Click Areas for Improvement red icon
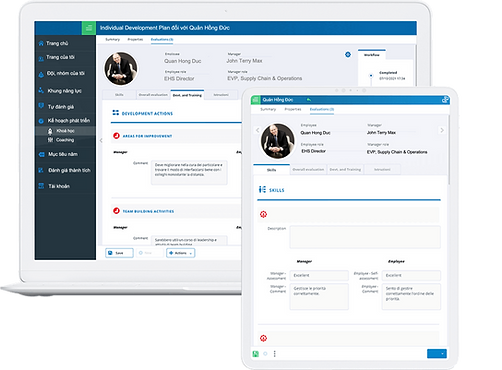The height and width of the screenshot is (370, 502). tap(116, 136)
